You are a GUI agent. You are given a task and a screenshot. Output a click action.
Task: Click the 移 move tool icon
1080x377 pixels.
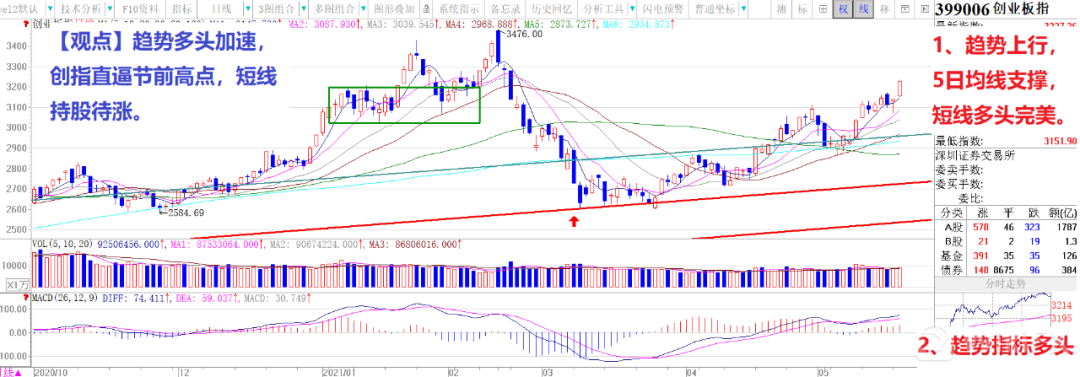(884, 9)
